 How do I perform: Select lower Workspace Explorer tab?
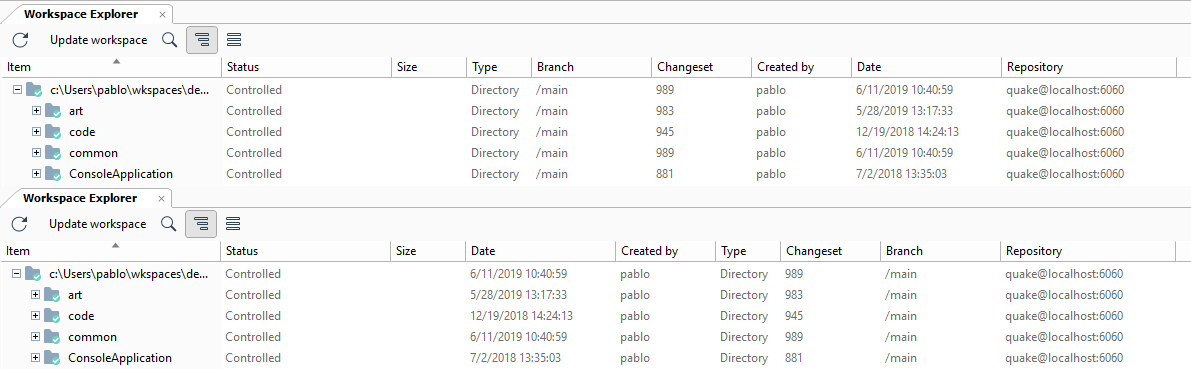tap(80, 198)
